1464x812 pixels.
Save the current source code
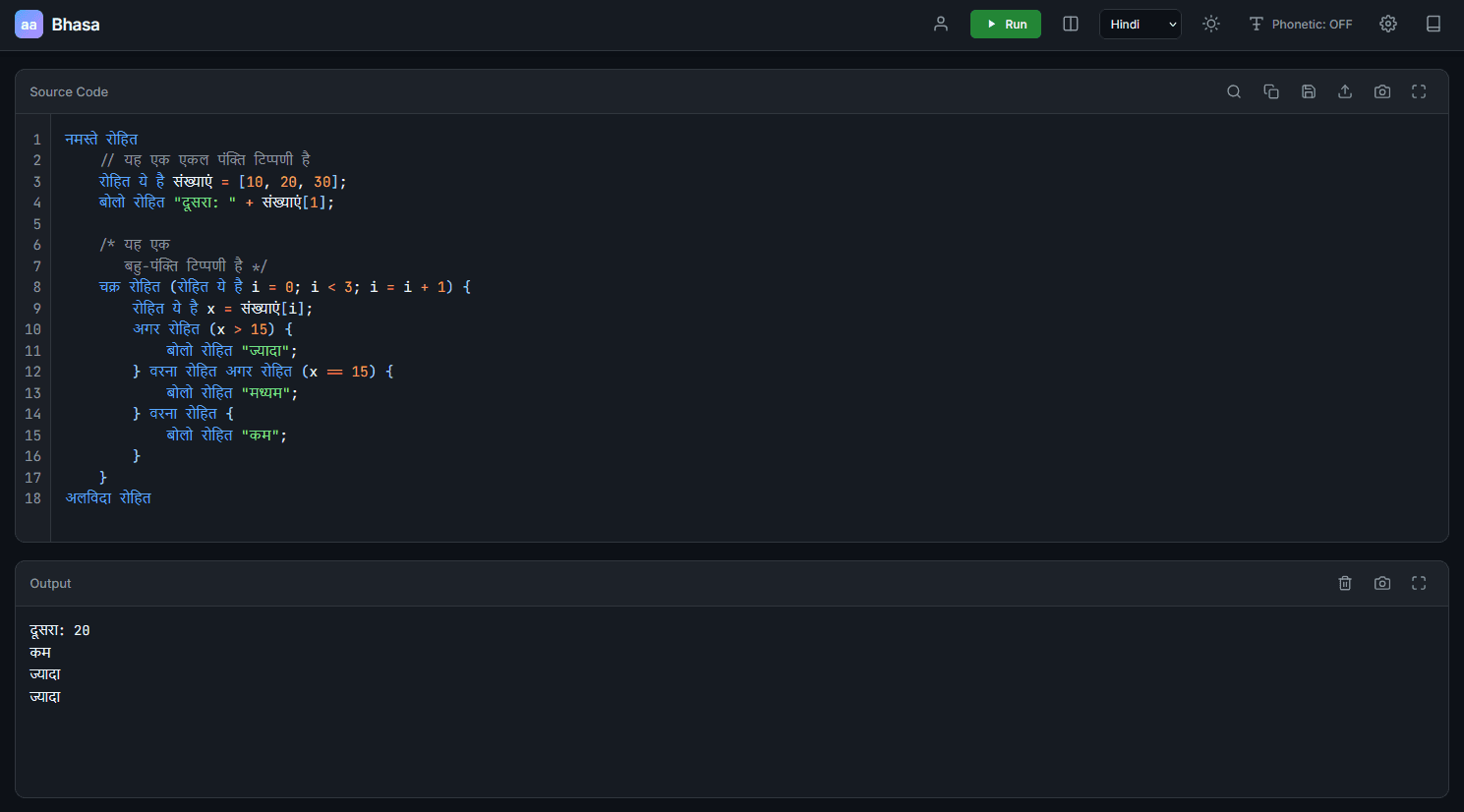(x=1308, y=91)
